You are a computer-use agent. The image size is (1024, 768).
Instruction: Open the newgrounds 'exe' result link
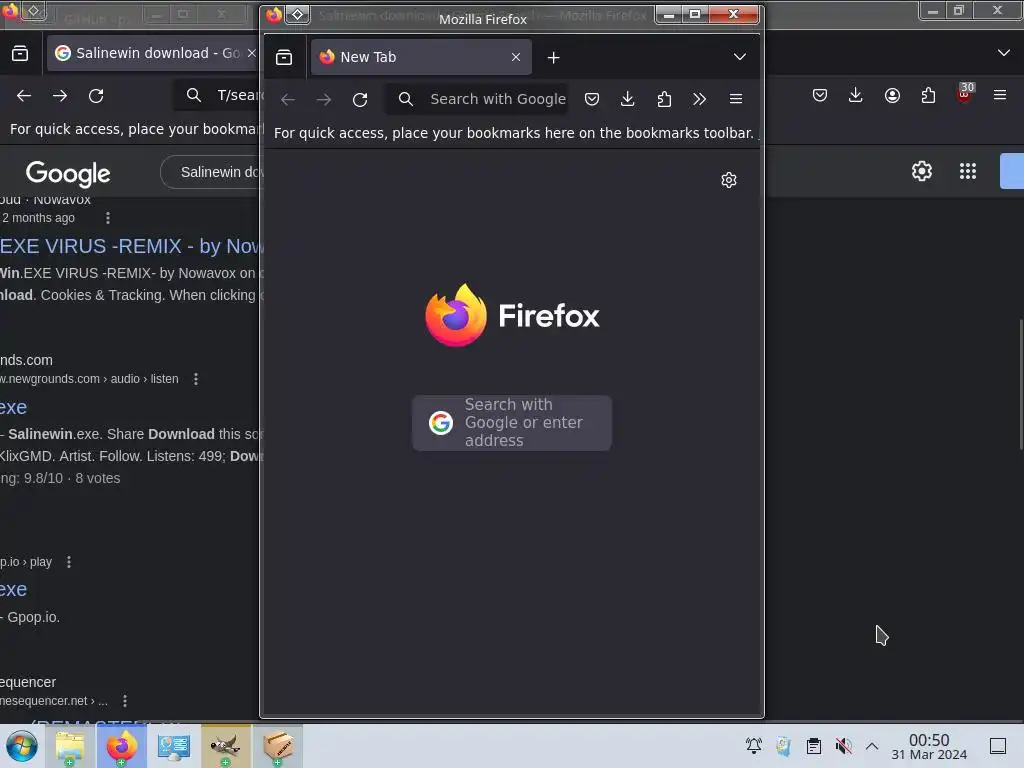point(13,408)
